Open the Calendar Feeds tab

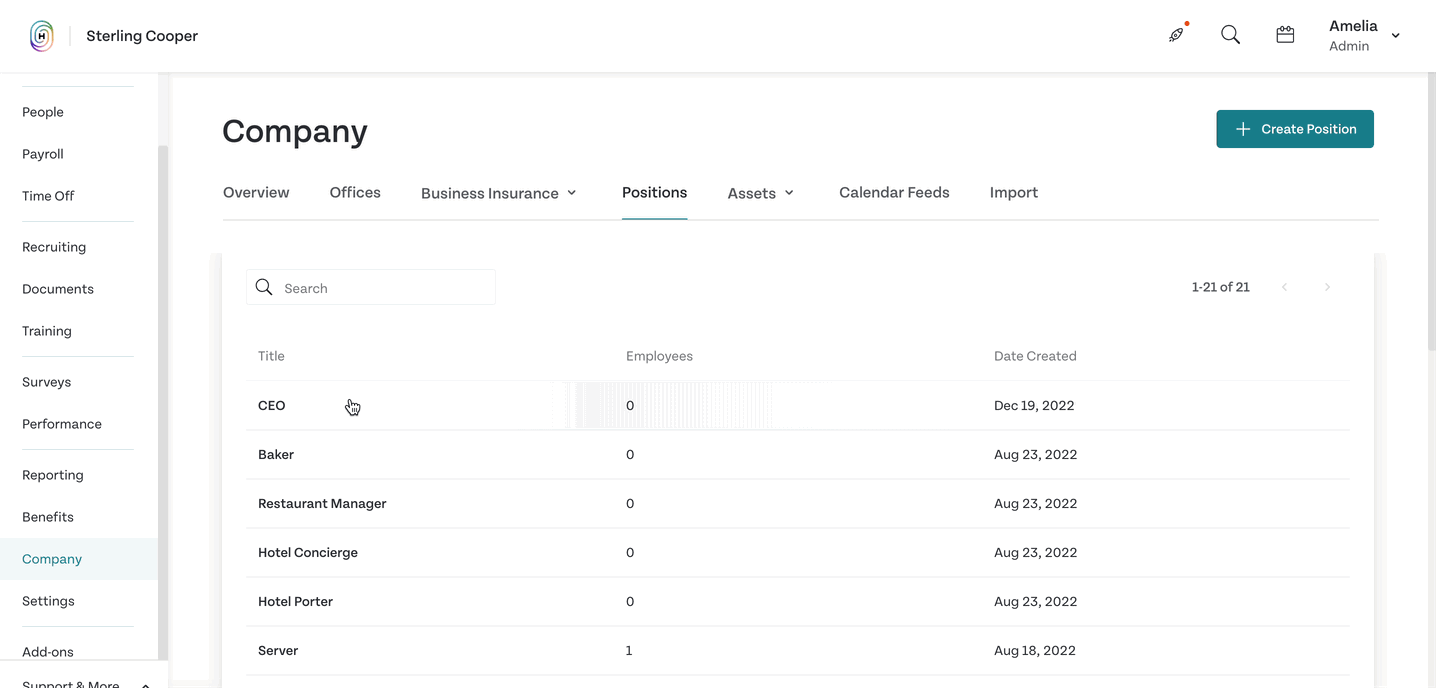point(894,192)
